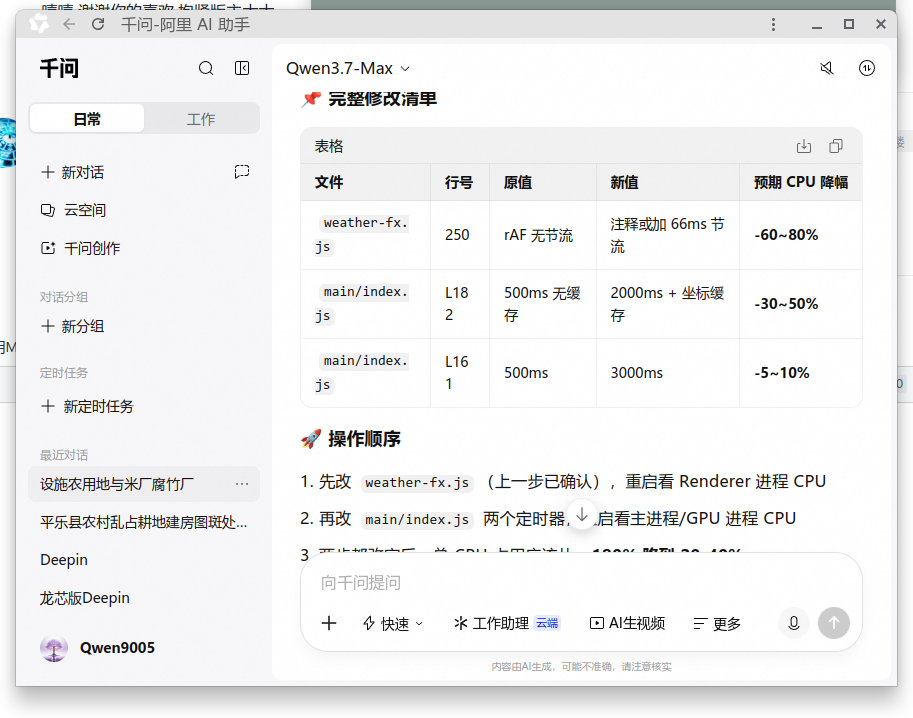
Task: Click the 3000ms new value cell
Action: 667,373
